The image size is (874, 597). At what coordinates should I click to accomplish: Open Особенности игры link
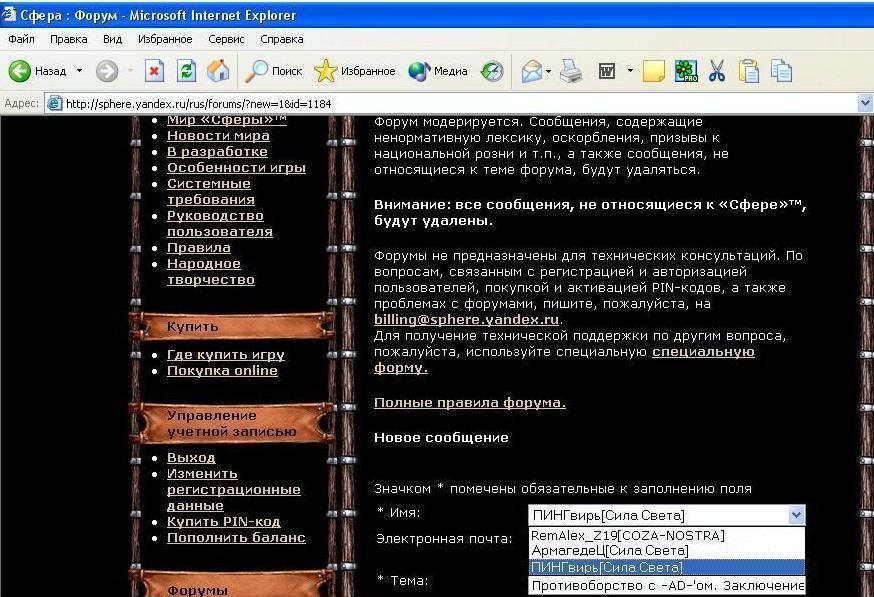(236, 168)
